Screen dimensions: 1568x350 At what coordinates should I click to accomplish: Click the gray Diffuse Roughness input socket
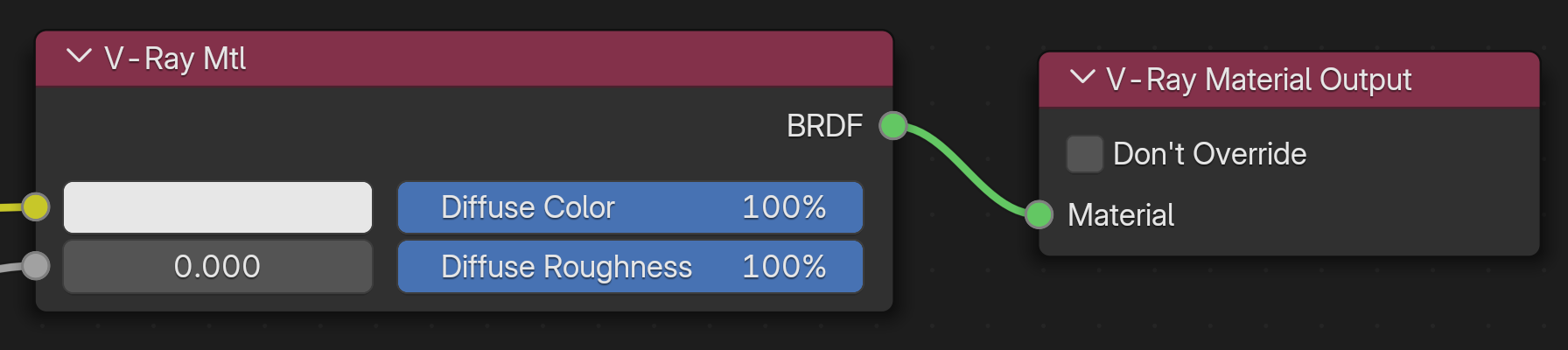click(x=35, y=265)
